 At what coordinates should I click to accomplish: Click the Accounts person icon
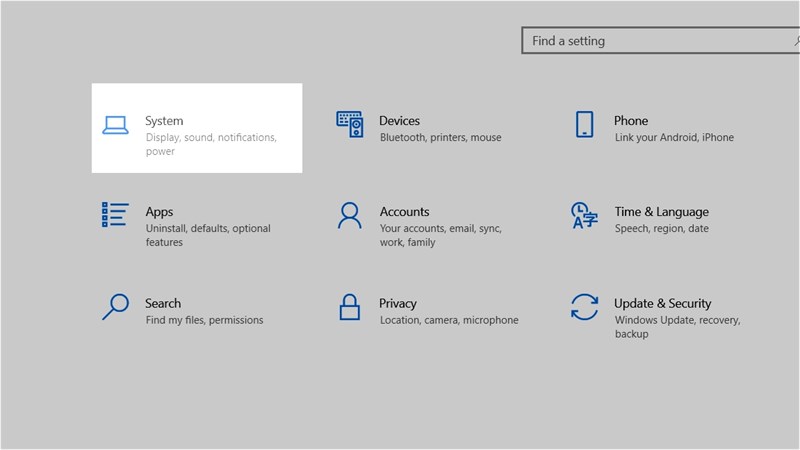coord(349,215)
